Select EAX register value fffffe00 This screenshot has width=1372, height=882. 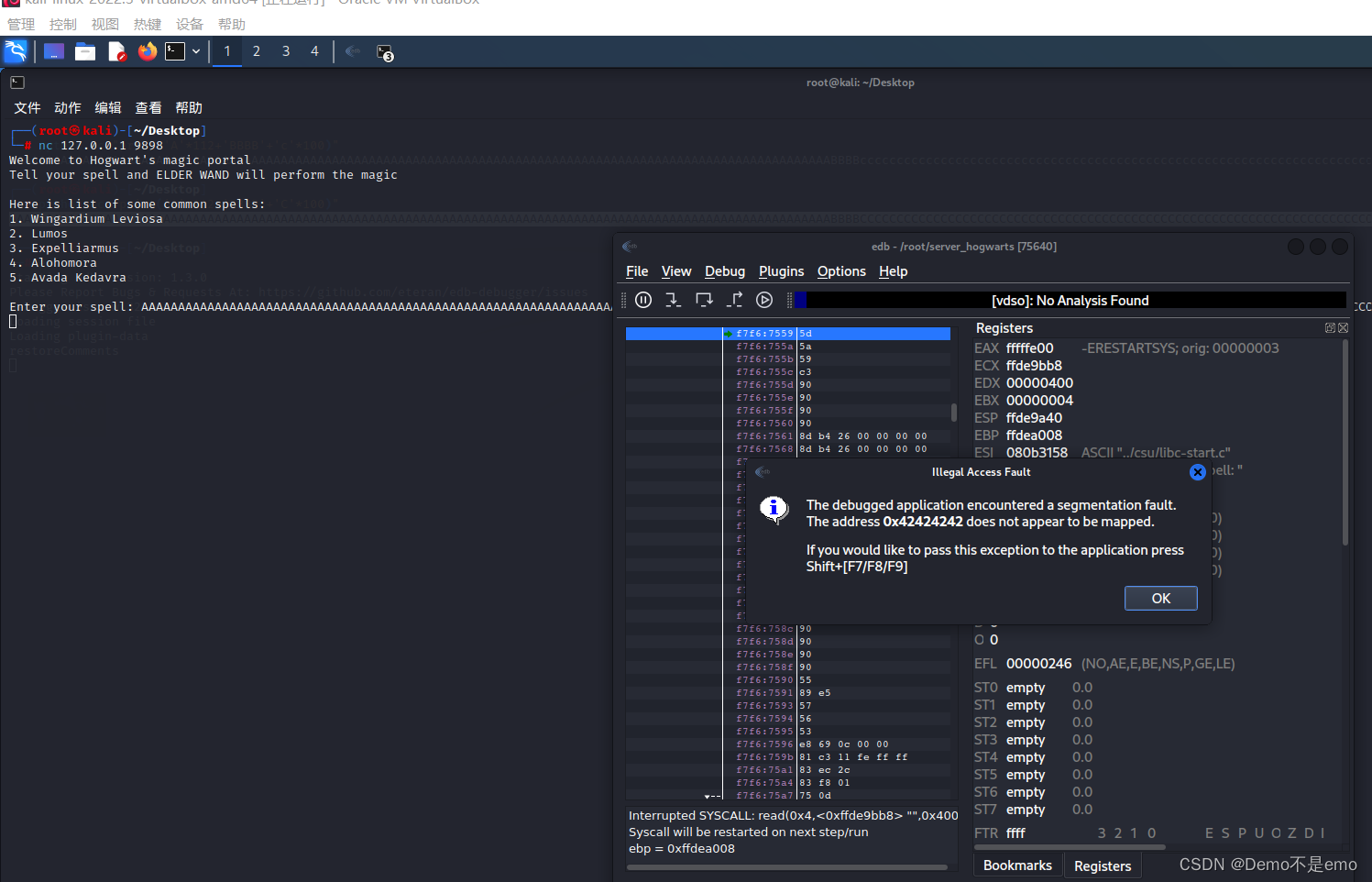1030,348
